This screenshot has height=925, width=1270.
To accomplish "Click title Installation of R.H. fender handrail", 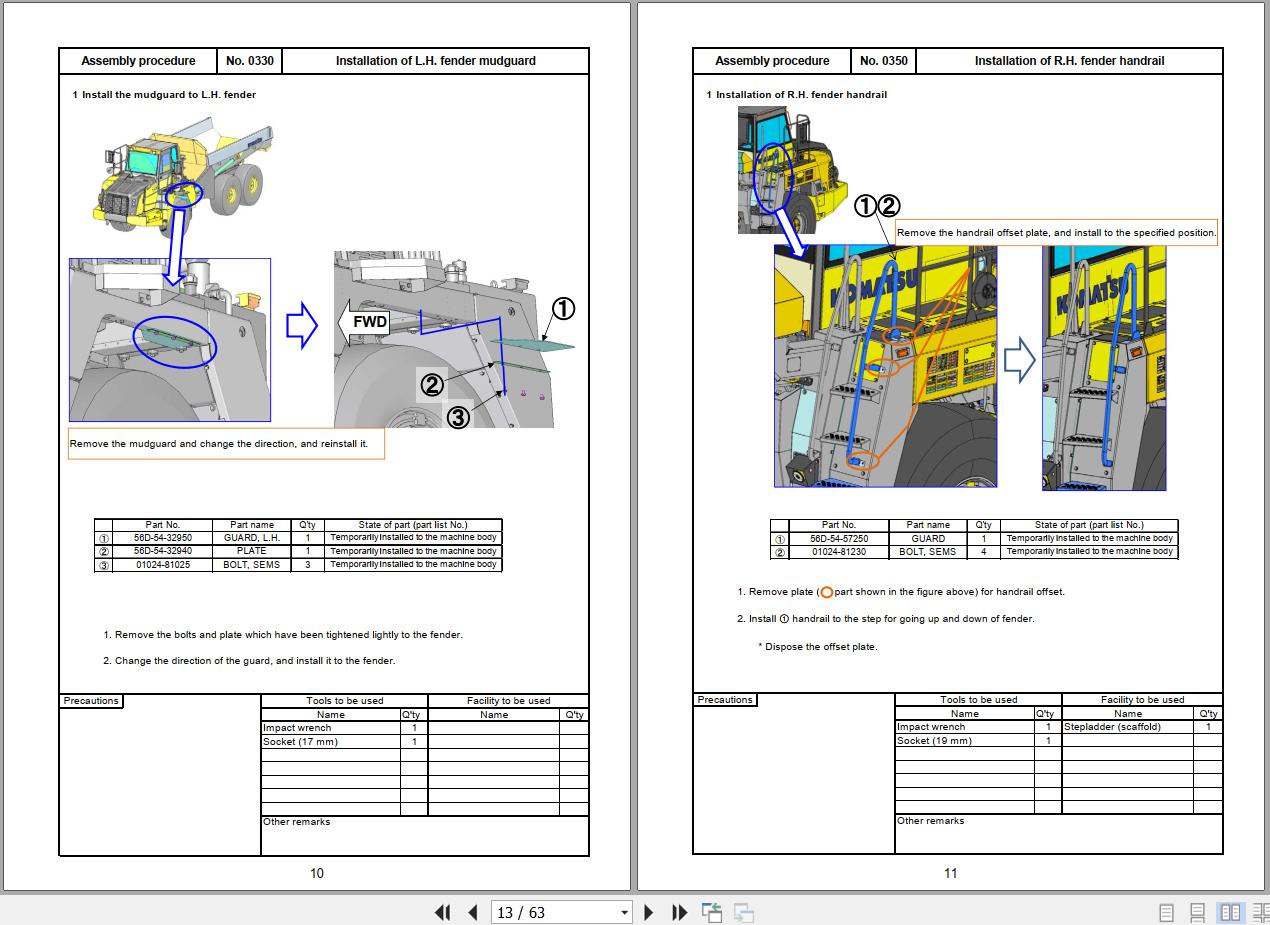I will pyautogui.click(x=1069, y=61).
